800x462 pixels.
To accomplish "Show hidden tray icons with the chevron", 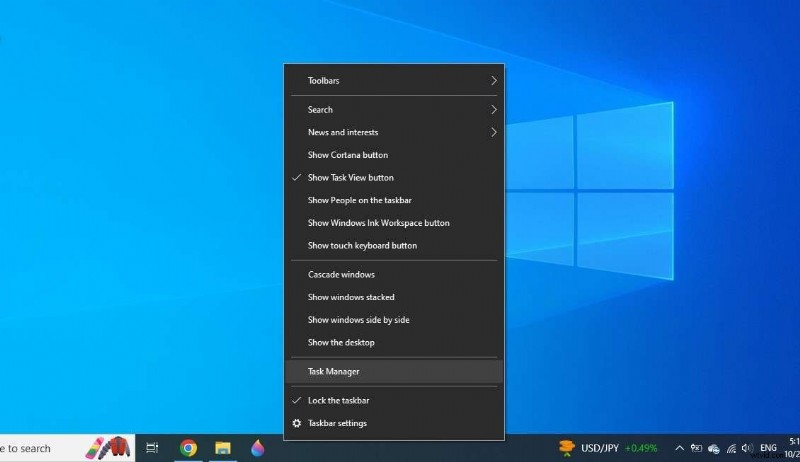I will click(680, 448).
